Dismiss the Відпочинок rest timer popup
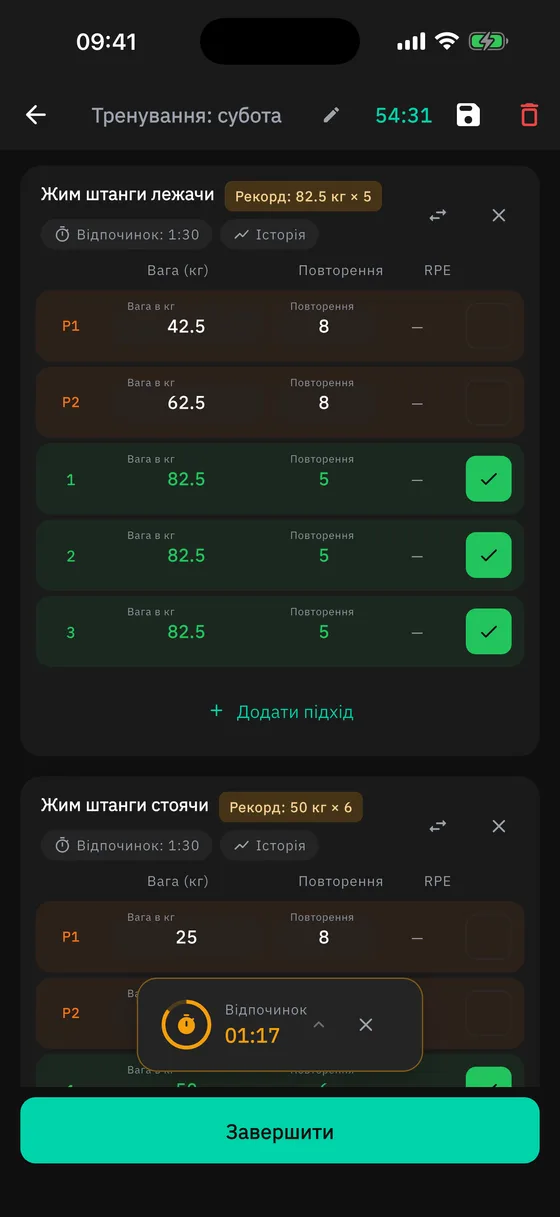The height and width of the screenshot is (1217, 560). (x=366, y=1024)
